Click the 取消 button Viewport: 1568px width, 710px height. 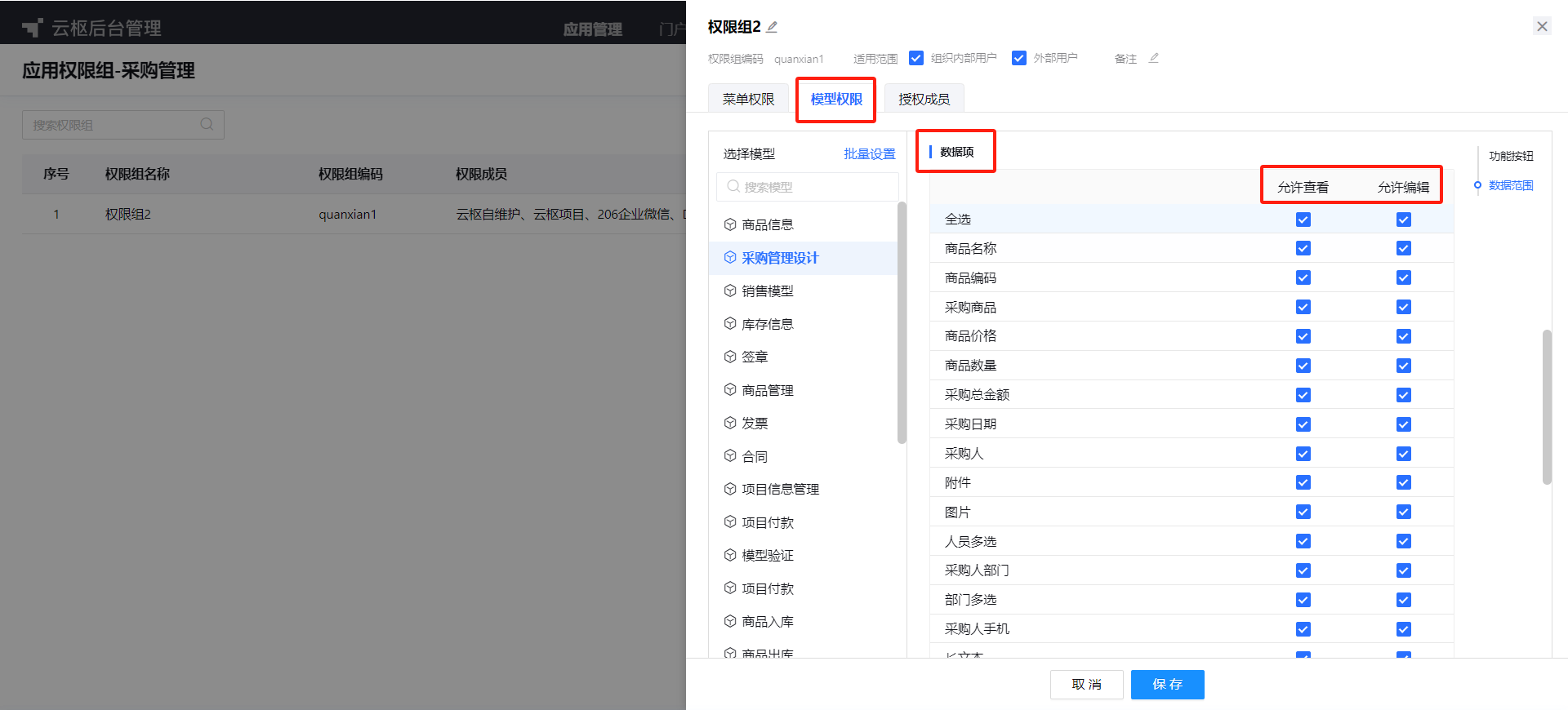point(1086,684)
